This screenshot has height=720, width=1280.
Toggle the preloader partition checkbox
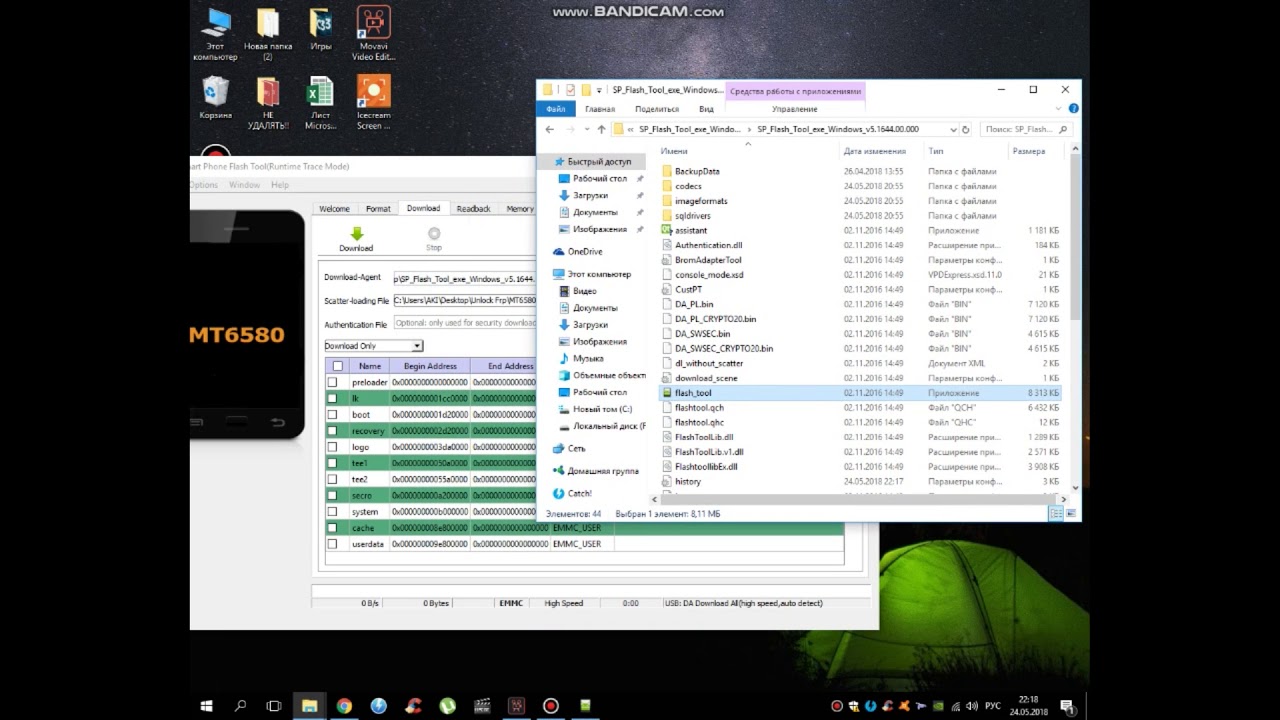pyautogui.click(x=333, y=382)
